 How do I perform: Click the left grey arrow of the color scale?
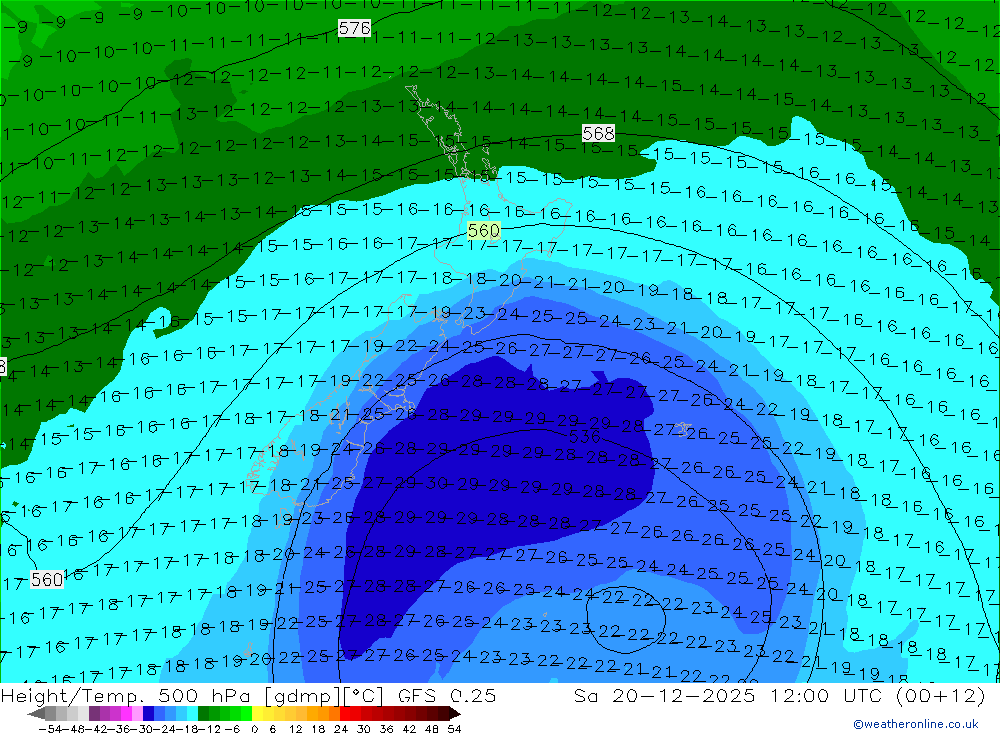point(36,714)
